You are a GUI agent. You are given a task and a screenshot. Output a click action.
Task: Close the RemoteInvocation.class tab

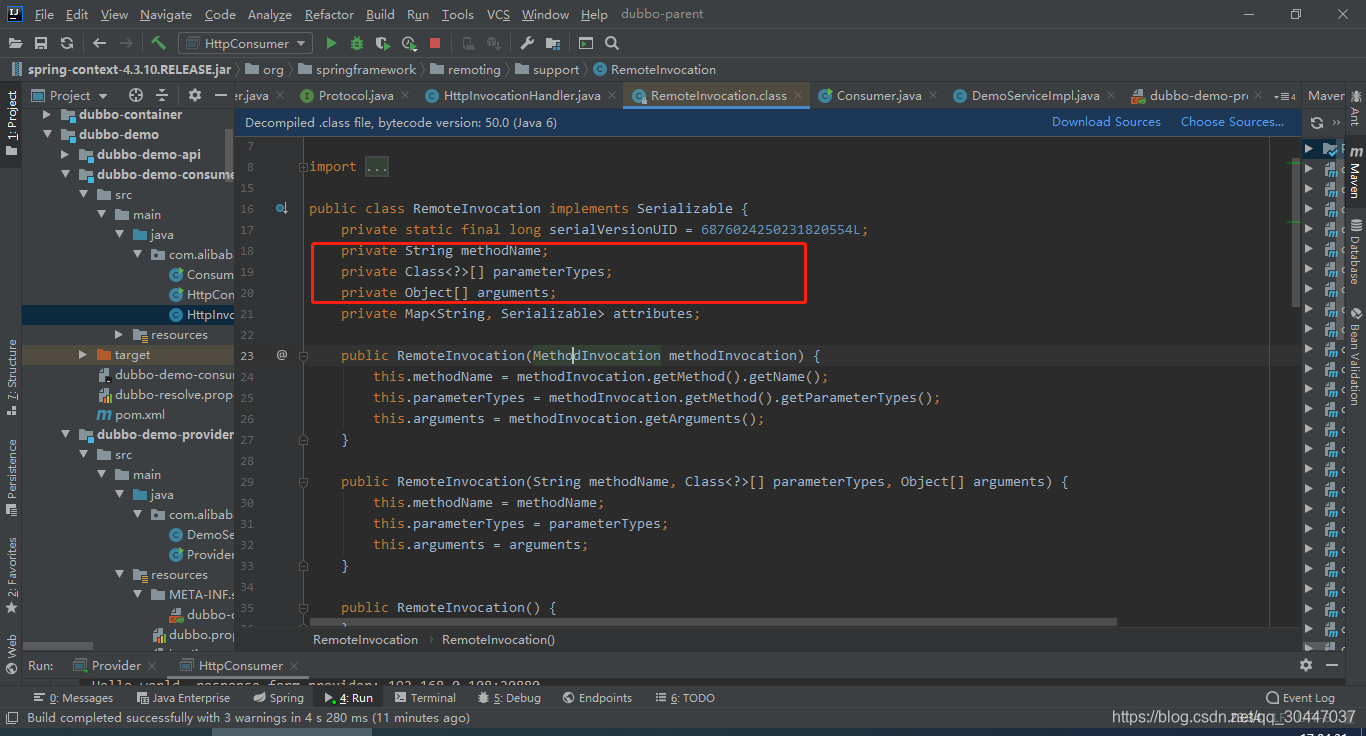(798, 96)
